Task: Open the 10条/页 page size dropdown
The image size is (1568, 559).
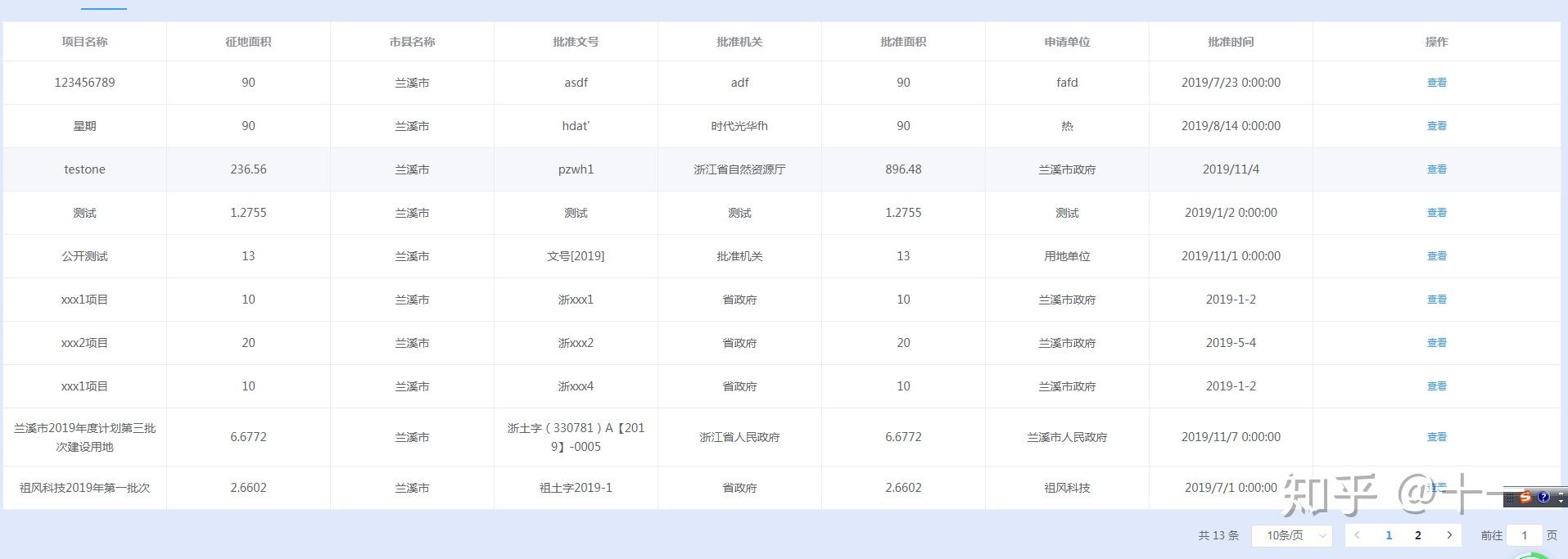Action: (1292, 535)
